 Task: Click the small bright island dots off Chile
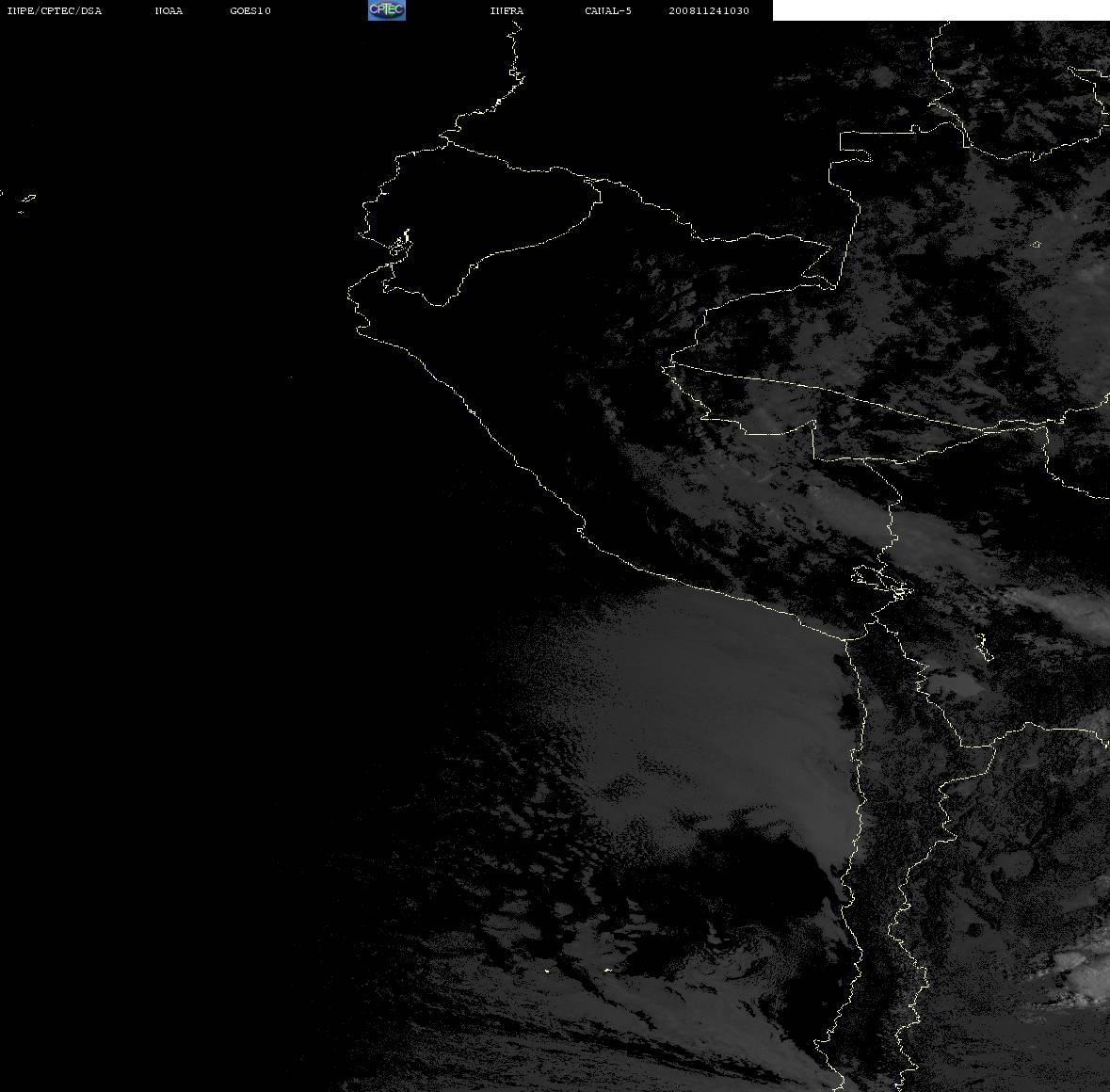coord(577,971)
